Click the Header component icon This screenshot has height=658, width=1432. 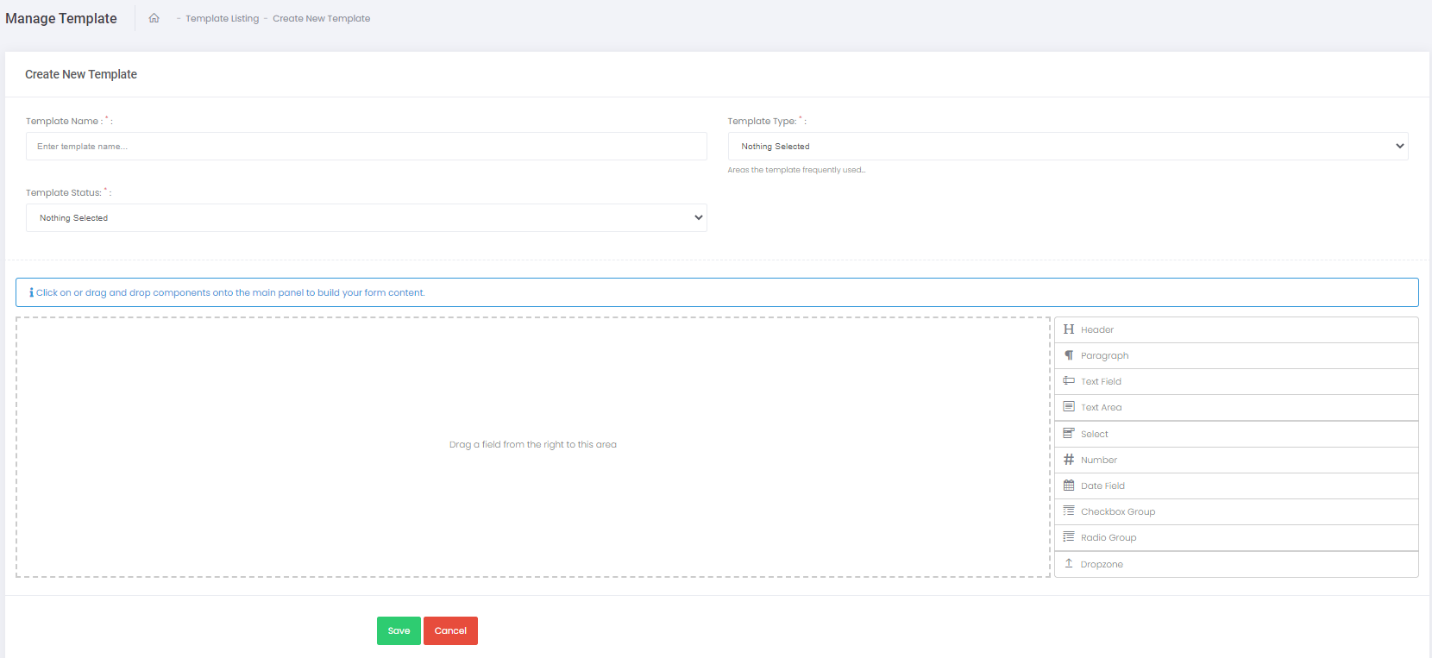tap(1068, 329)
